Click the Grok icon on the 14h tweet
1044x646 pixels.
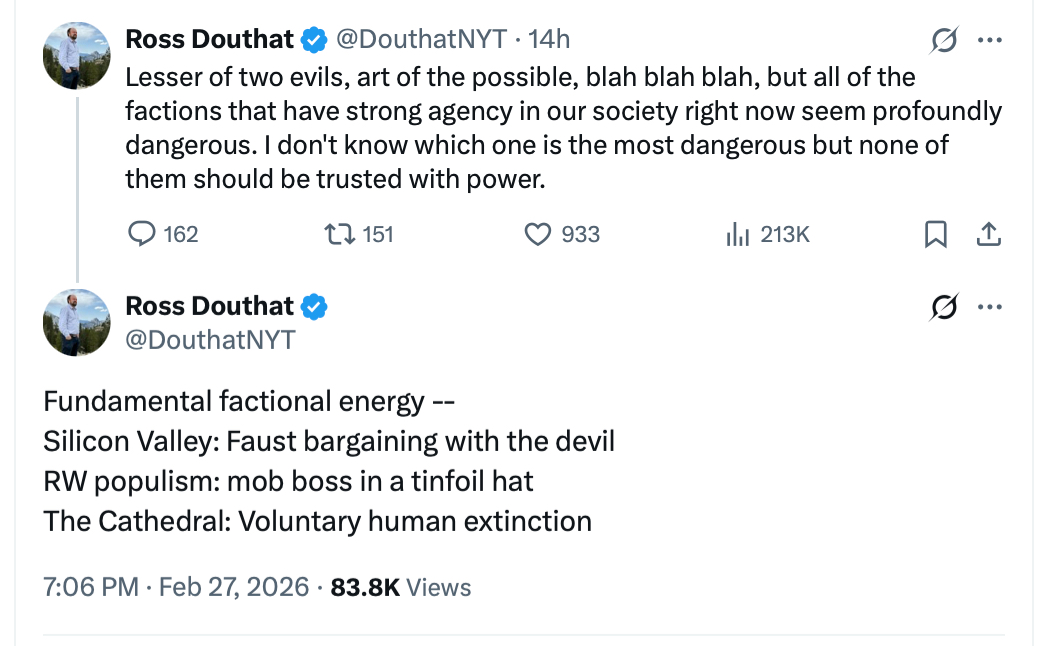[x=944, y=40]
